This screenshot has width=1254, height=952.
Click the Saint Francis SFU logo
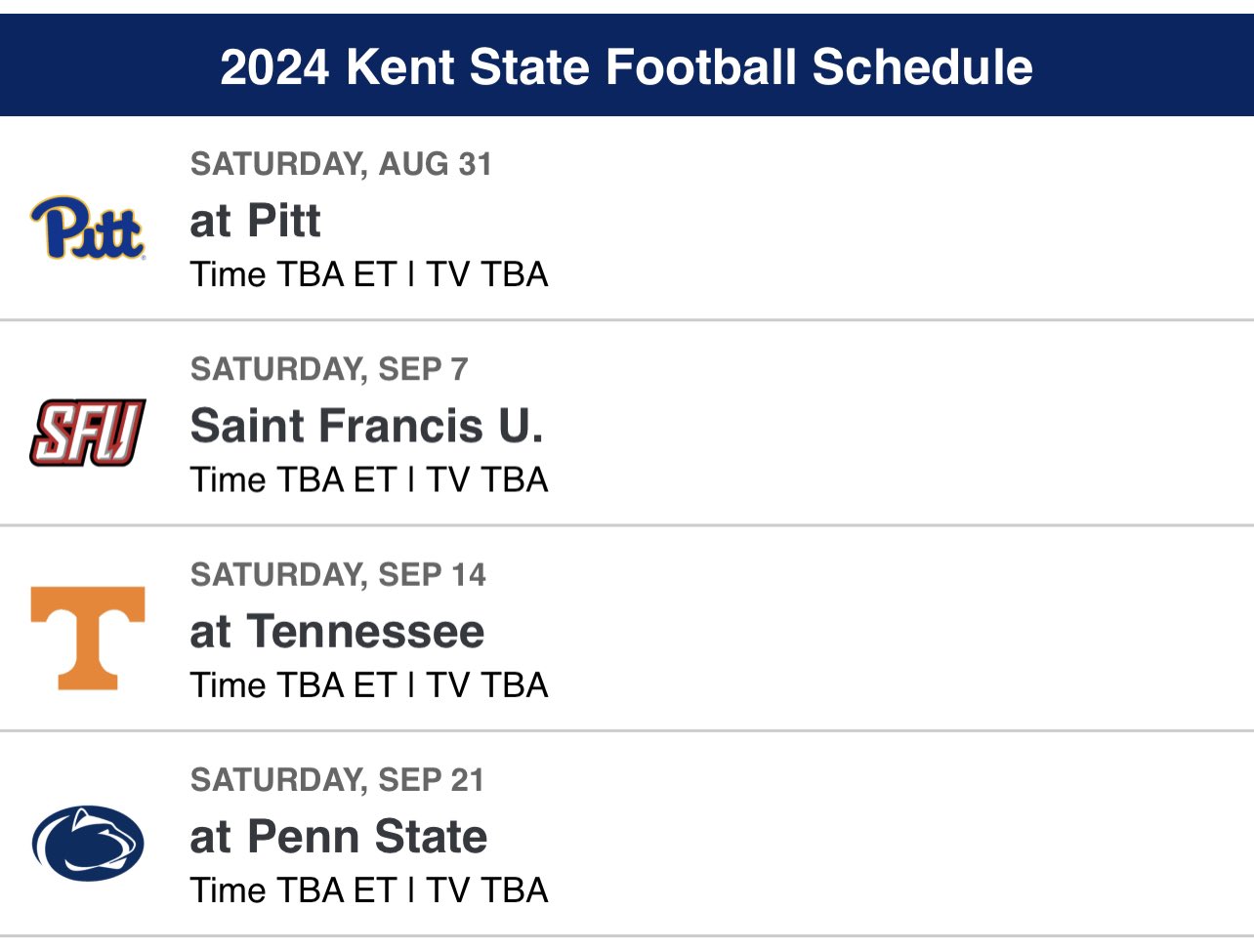[x=88, y=433]
